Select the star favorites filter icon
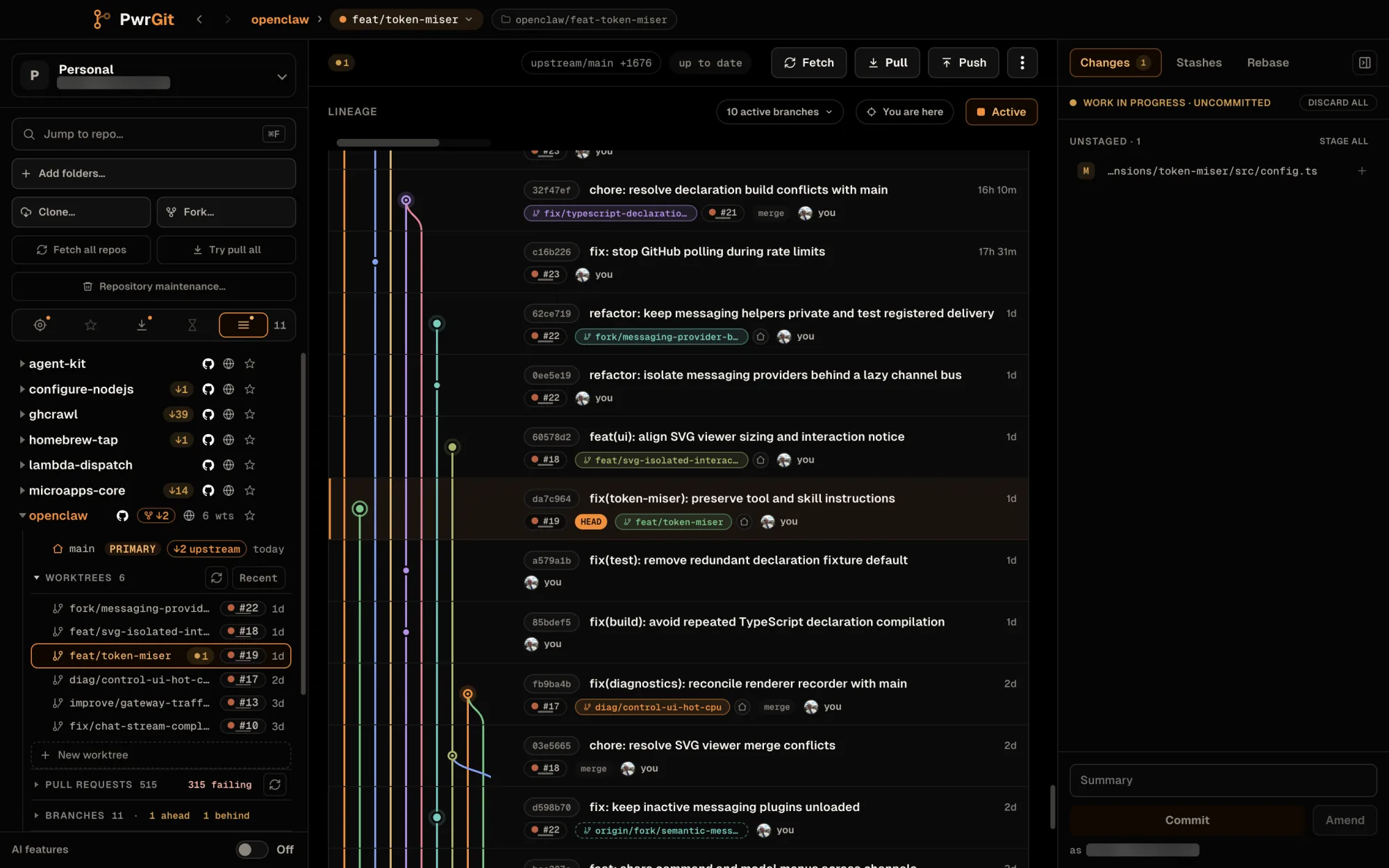Image resolution: width=1389 pixels, height=868 pixels. click(x=91, y=325)
